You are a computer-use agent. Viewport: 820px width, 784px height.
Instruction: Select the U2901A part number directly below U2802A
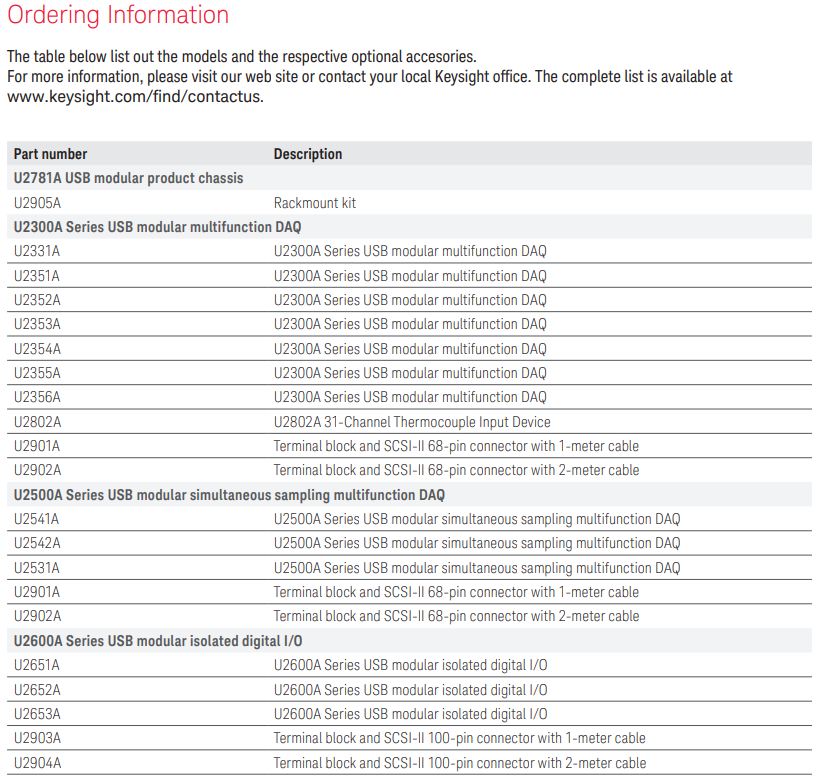pos(37,446)
